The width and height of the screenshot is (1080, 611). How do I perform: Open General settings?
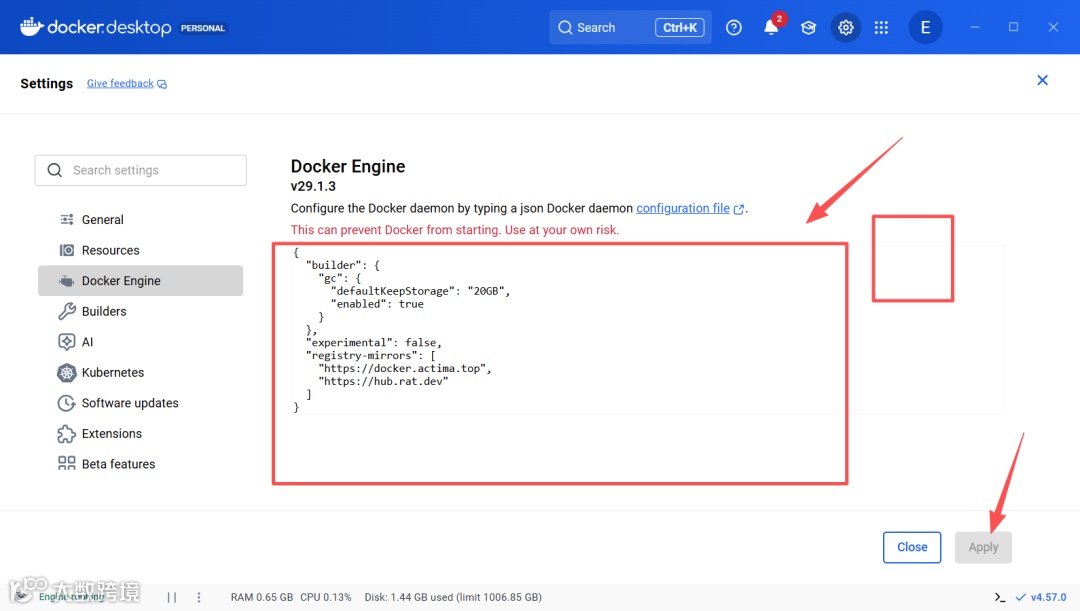(x=141, y=220)
